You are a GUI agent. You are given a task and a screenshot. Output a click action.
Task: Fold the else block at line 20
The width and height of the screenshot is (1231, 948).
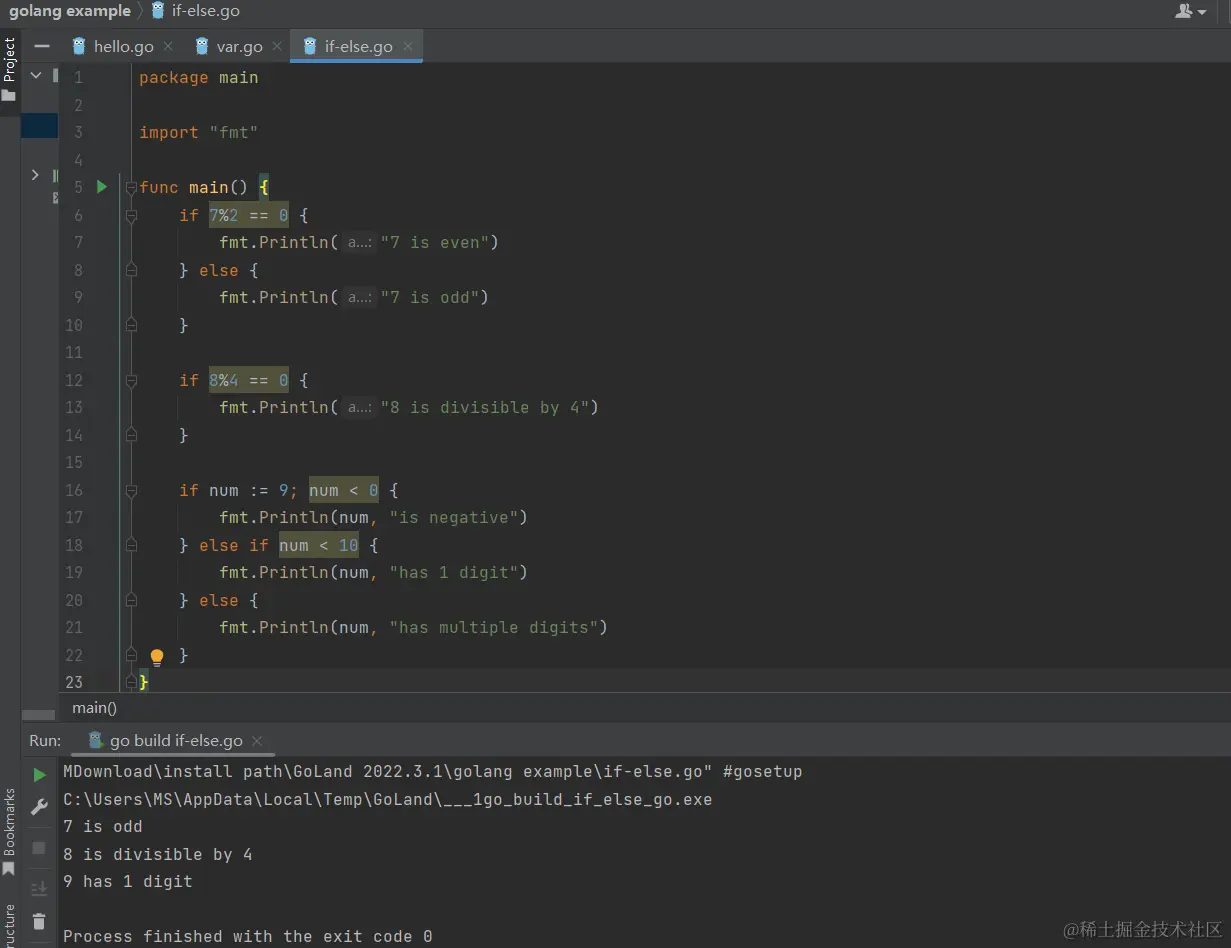(x=131, y=600)
